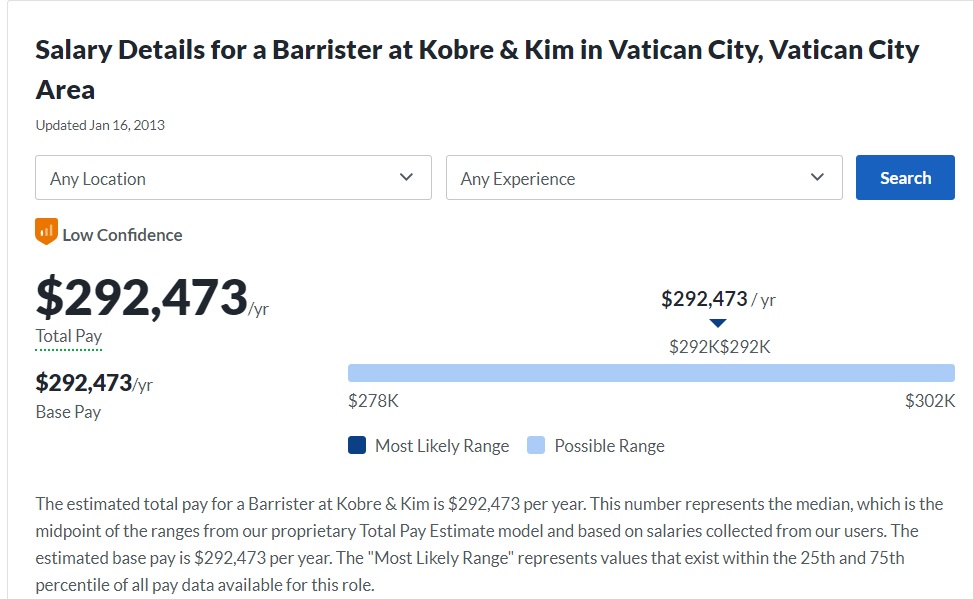This screenshot has height=599, width=973.
Task: Click the $278K minimum range label
Action: 374,401
